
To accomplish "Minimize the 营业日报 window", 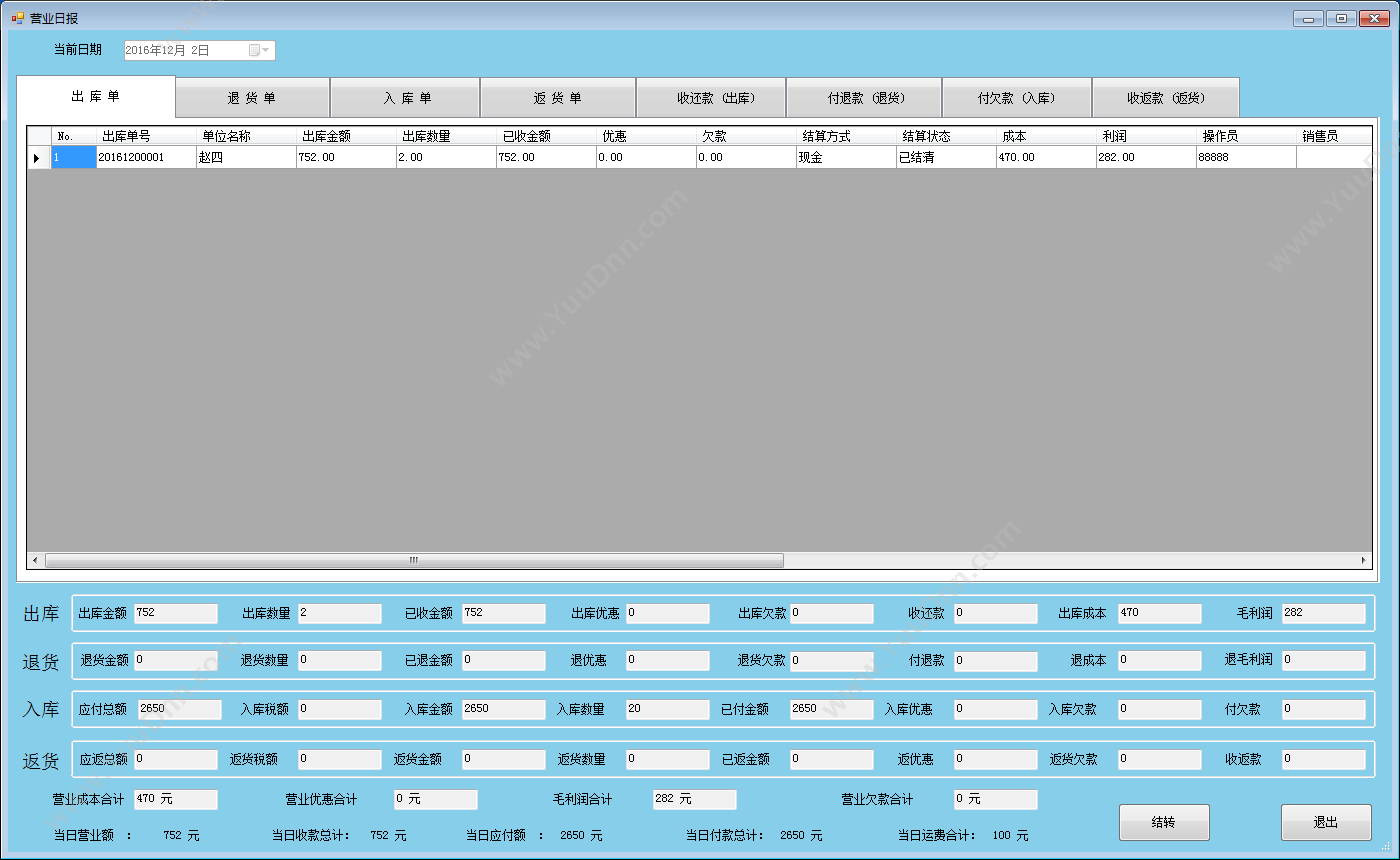I will point(1307,18).
